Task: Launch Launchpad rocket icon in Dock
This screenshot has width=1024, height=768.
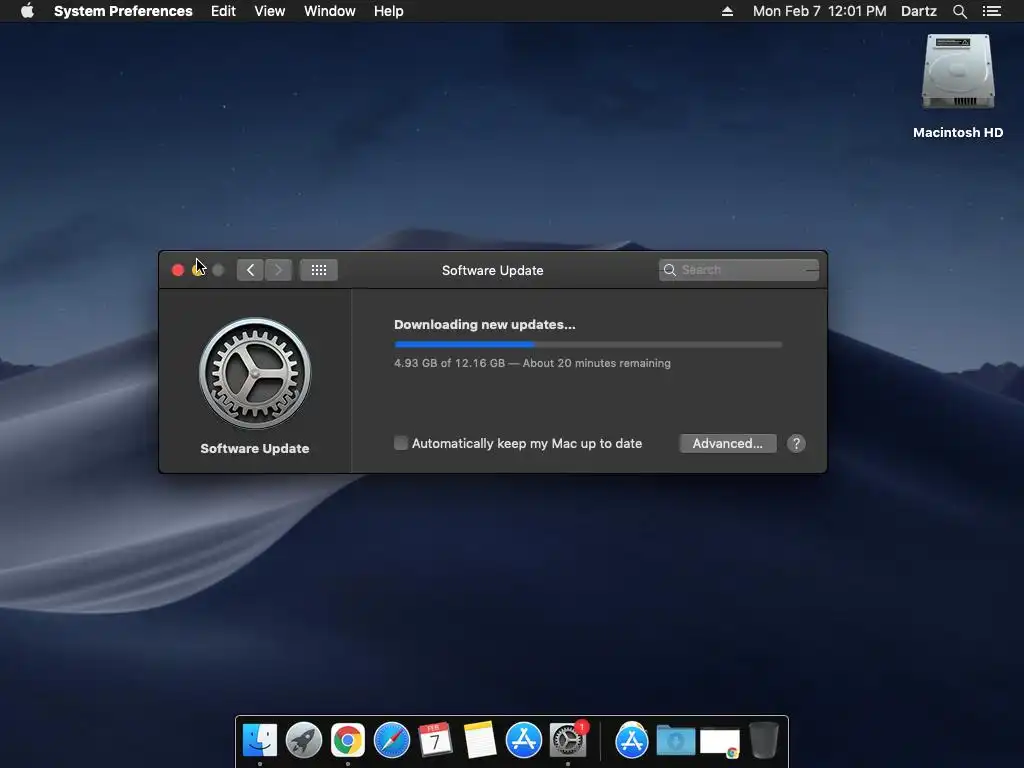Action: (x=304, y=741)
